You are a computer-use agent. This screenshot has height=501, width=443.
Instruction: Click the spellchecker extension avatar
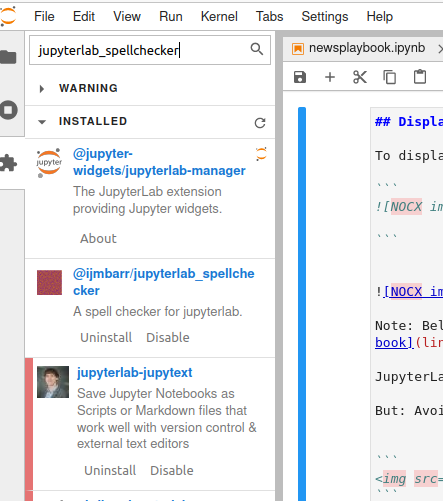[49, 283]
